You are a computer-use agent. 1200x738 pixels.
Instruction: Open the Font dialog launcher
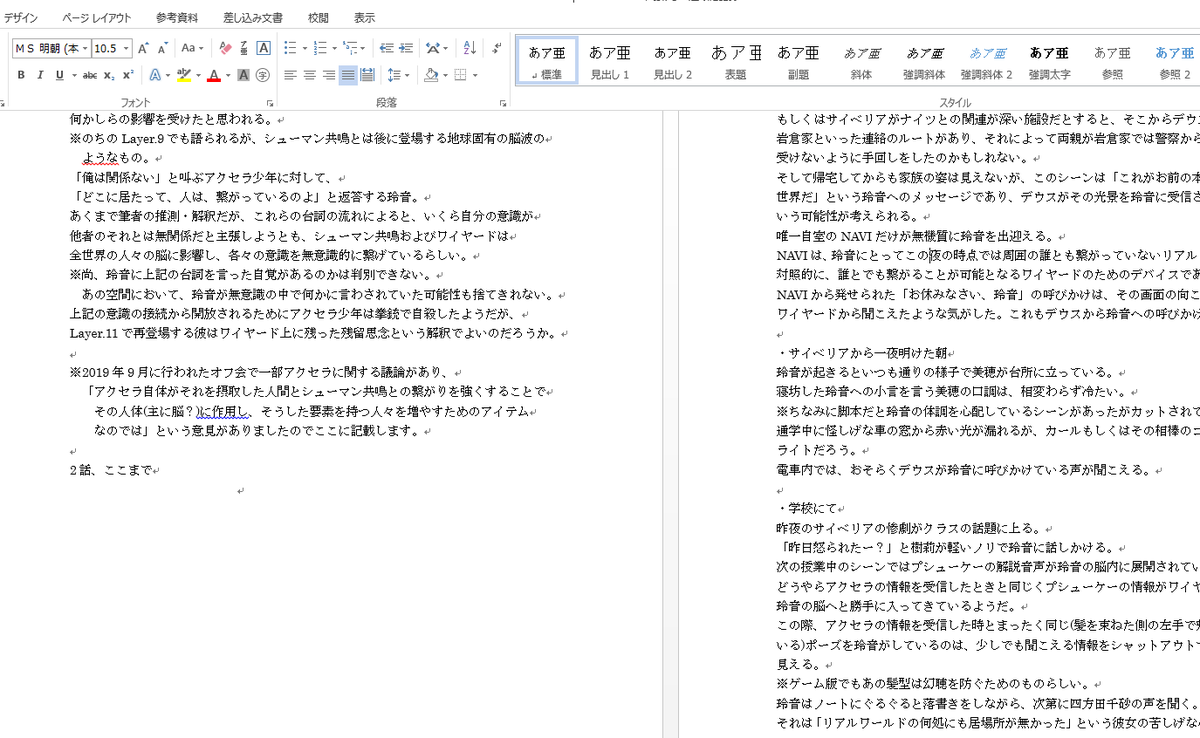point(271,103)
